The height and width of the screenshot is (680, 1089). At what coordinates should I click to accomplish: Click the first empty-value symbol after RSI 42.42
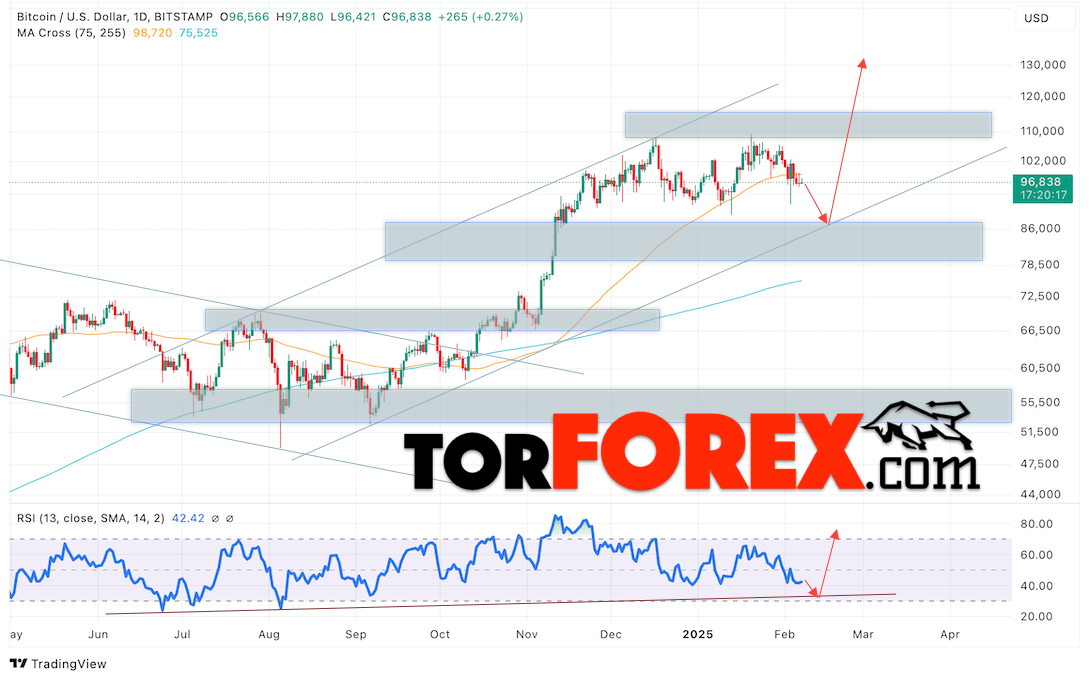pyautogui.click(x=216, y=518)
